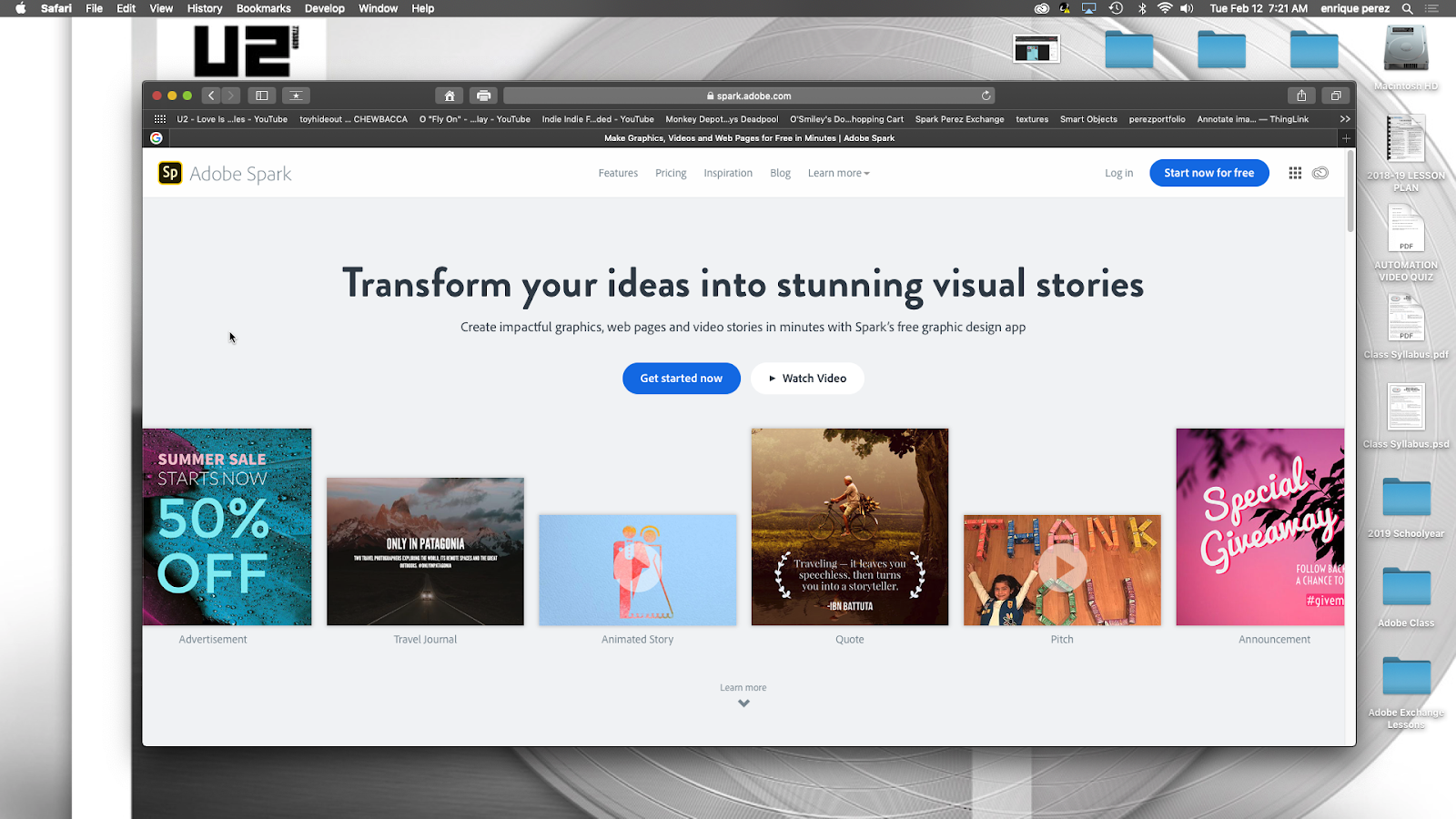This screenshot has height=819, width=1456.
Task: Open the Bluetooth menu bar icon
Action: [1142, 8]
